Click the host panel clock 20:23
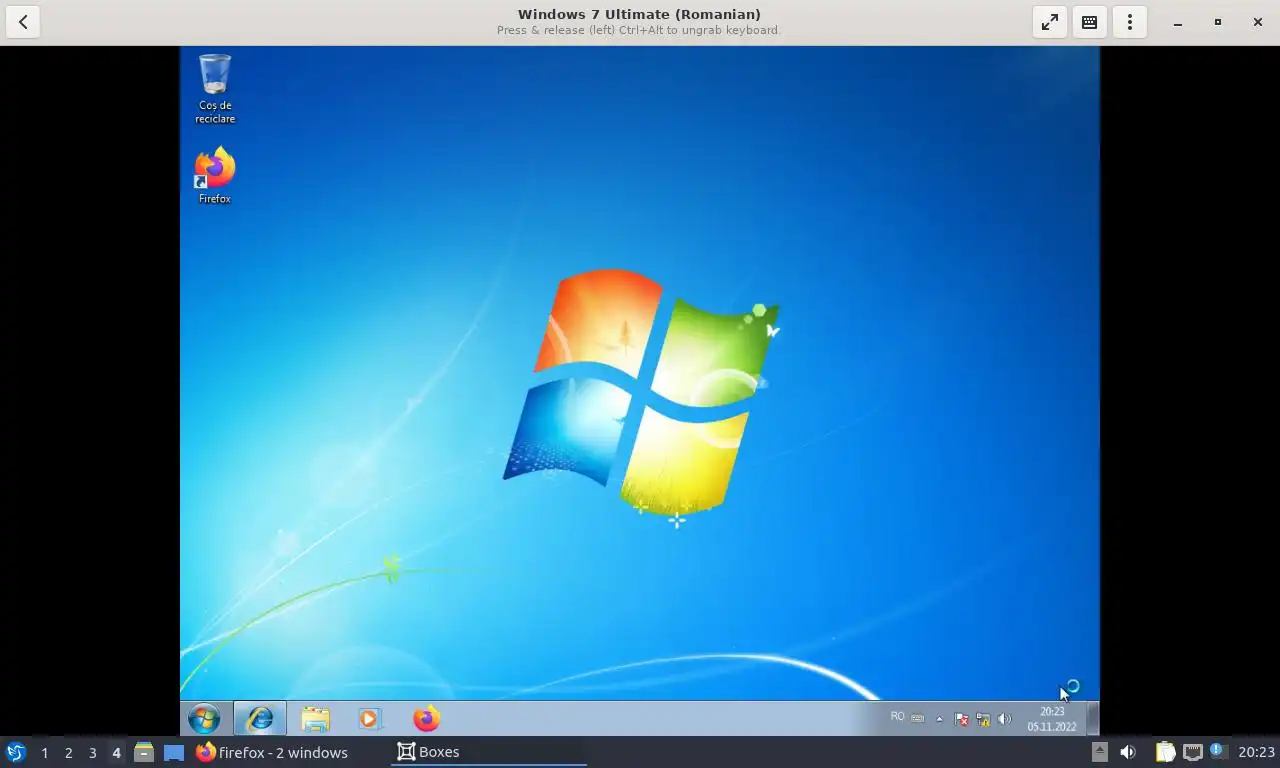The width and height of the screenshot is (1280, 768). pos(1256,752)
